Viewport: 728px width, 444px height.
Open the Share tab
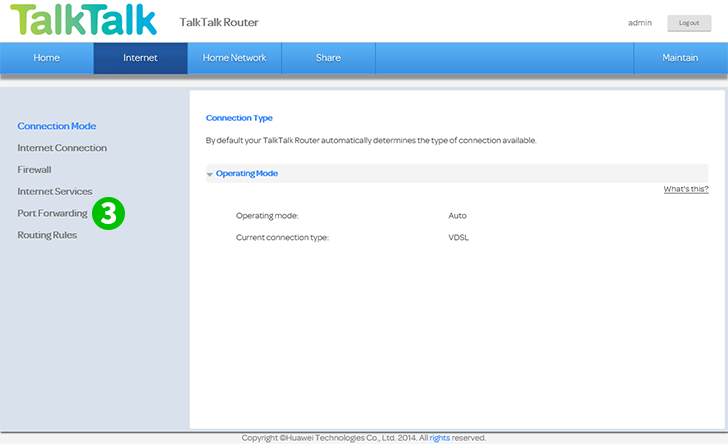click(328, 58)
